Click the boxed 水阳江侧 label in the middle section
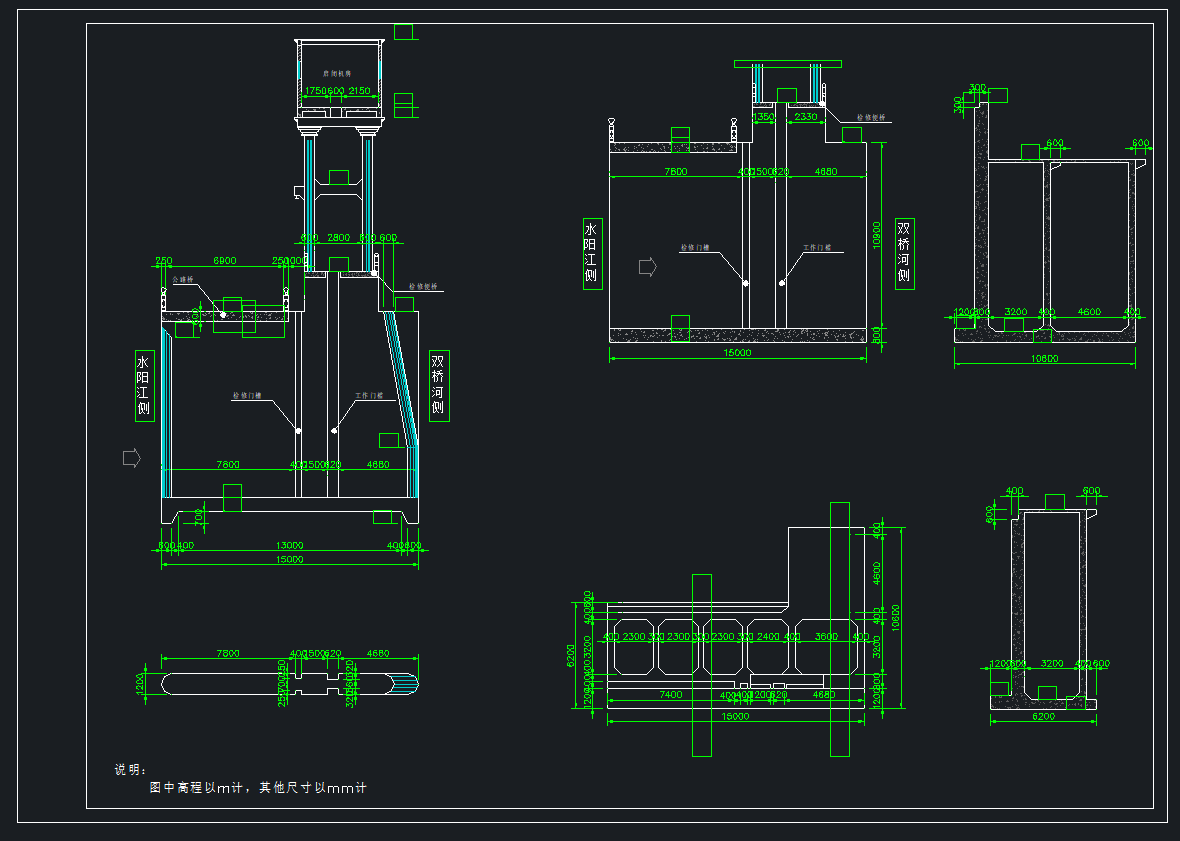The width and height of the screenshot is (1180, 841). (592, 254)
